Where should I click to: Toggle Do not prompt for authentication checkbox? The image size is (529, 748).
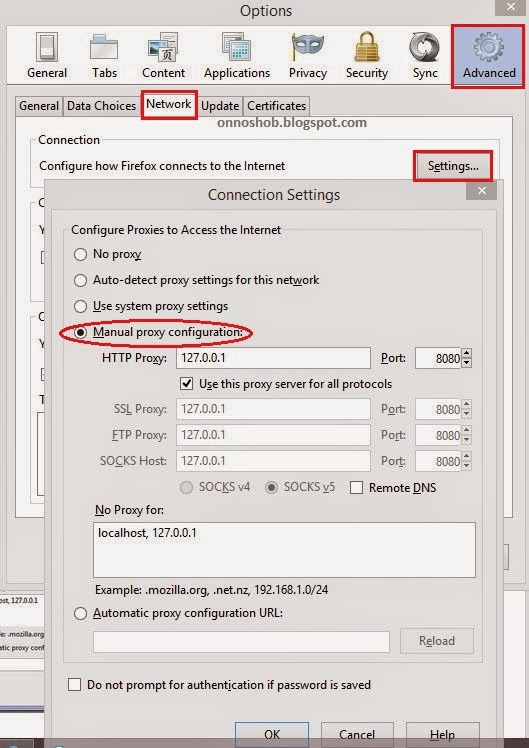pos(74,685)
